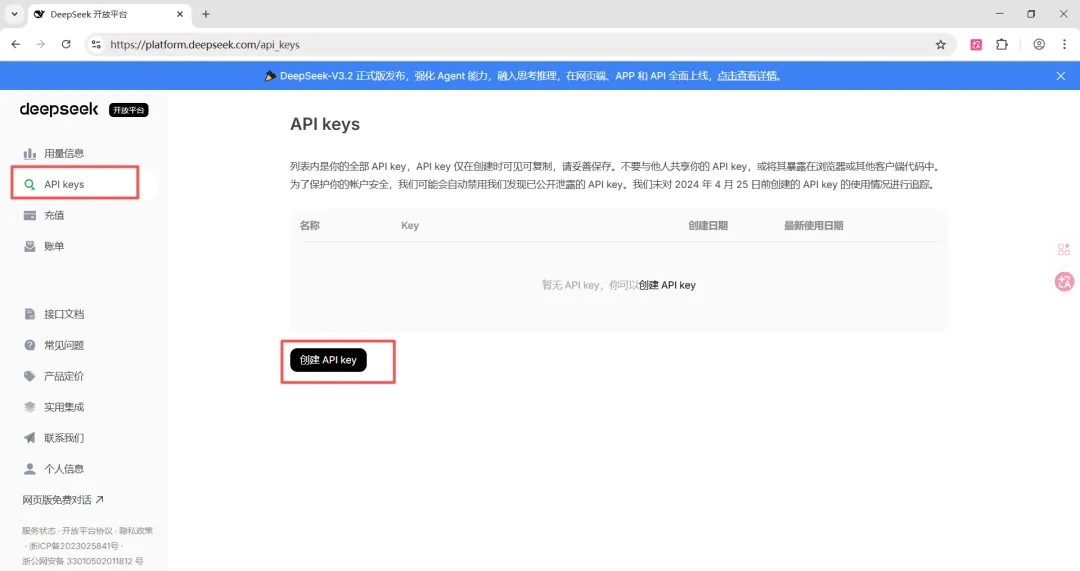Open the browser extensions puzzle icon

point(1002,45)
